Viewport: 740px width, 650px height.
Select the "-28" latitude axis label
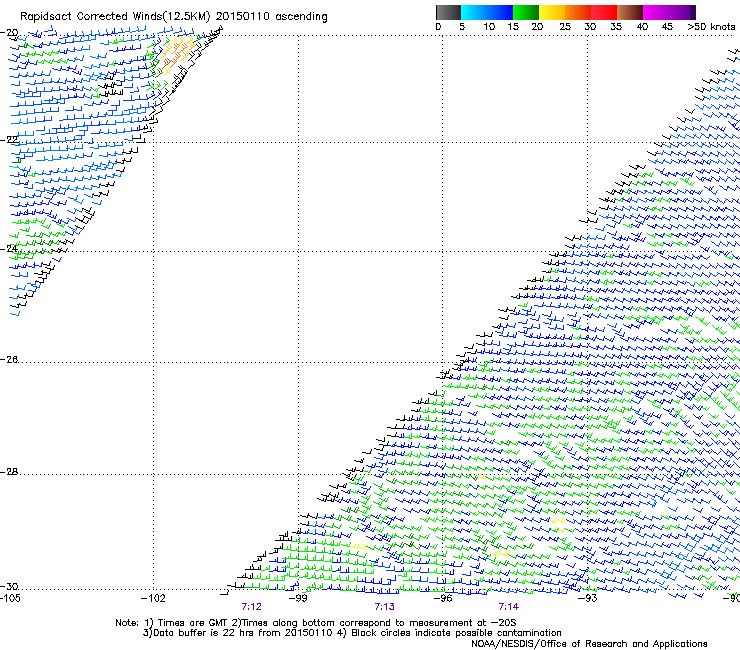(9, 472)
